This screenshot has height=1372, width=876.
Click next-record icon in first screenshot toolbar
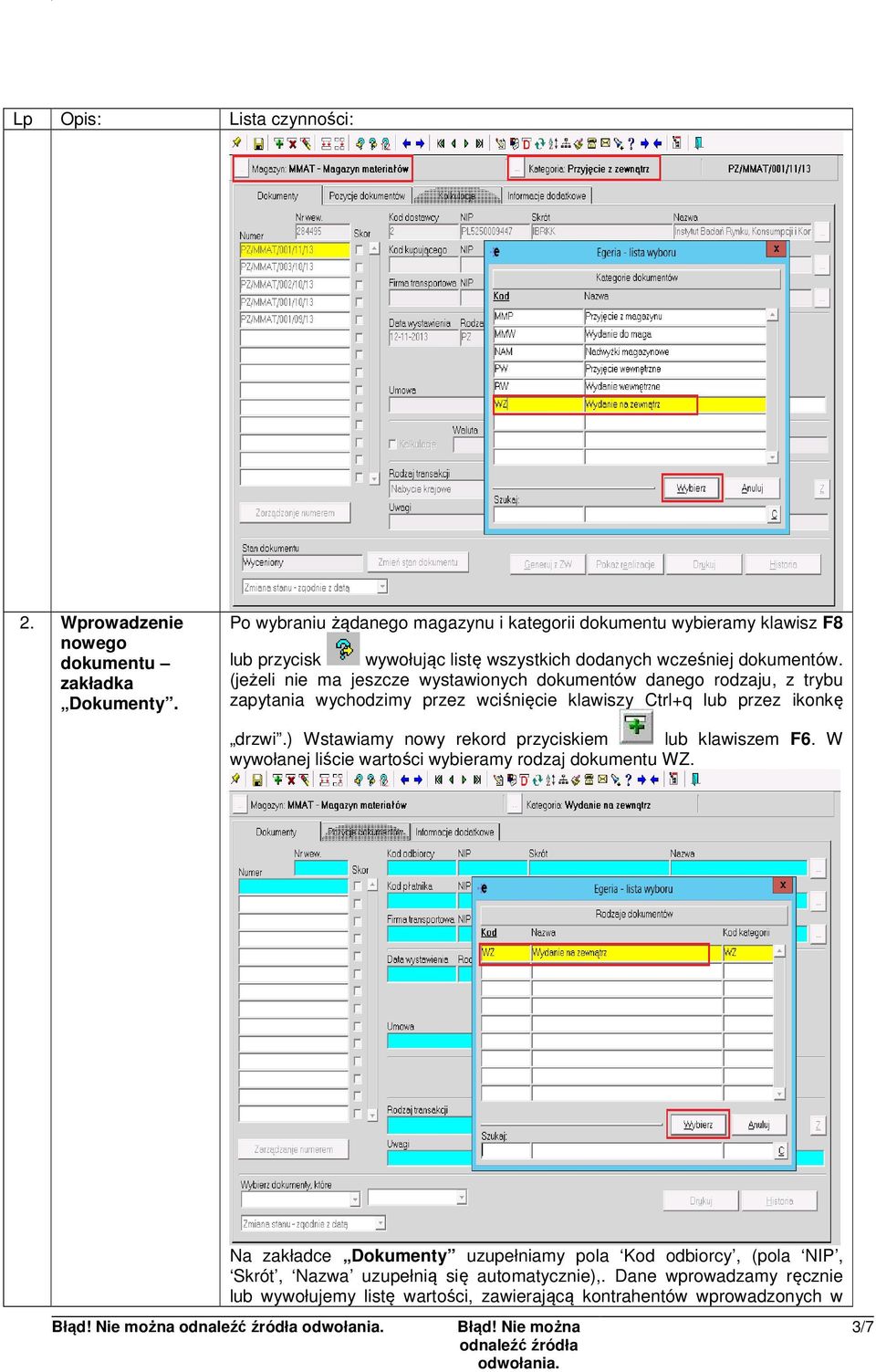point(466,143)
